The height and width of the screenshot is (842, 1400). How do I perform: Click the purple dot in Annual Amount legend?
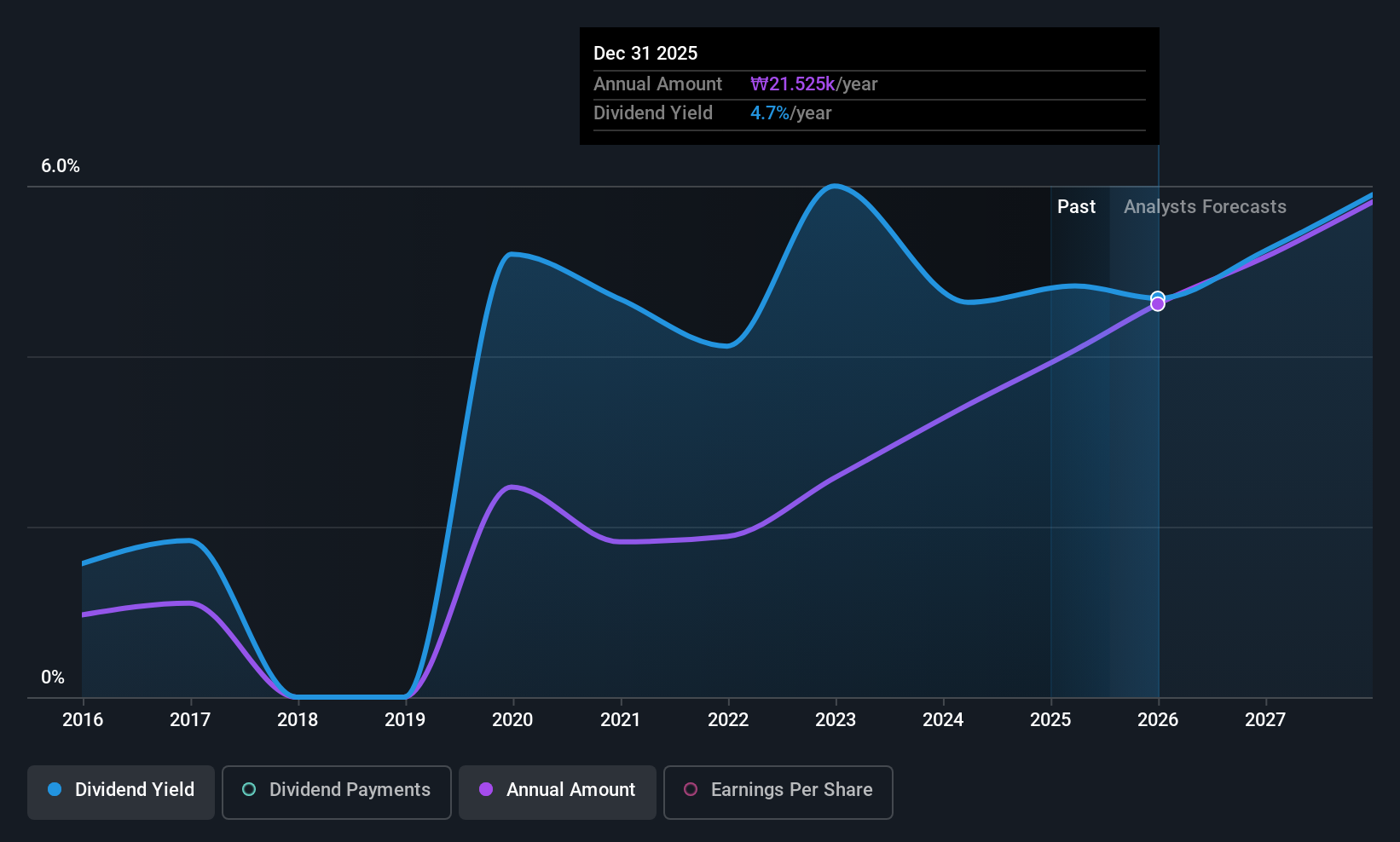point(486,789)
